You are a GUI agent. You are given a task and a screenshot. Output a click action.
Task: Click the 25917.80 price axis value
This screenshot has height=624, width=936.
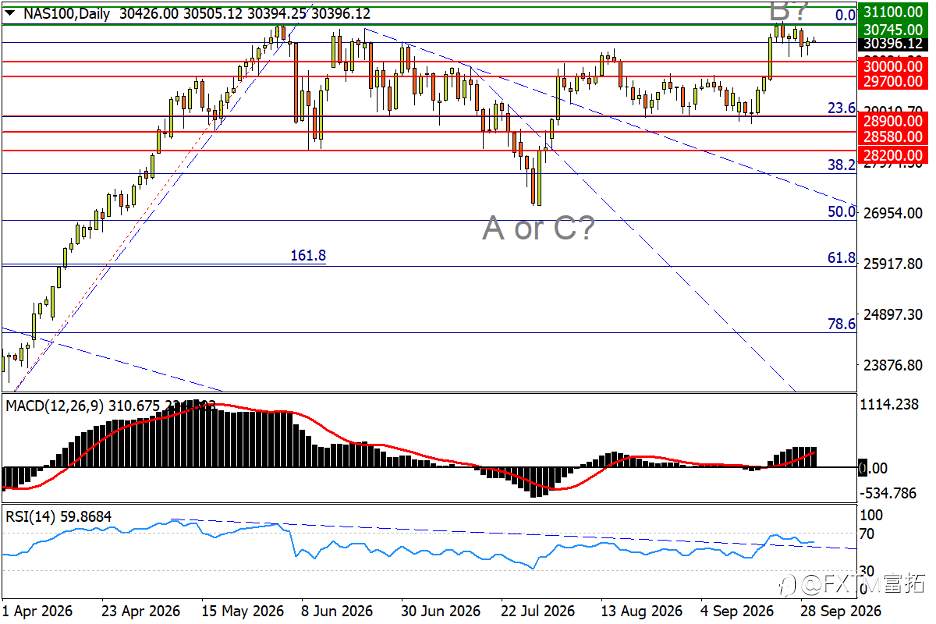[893, 264]
